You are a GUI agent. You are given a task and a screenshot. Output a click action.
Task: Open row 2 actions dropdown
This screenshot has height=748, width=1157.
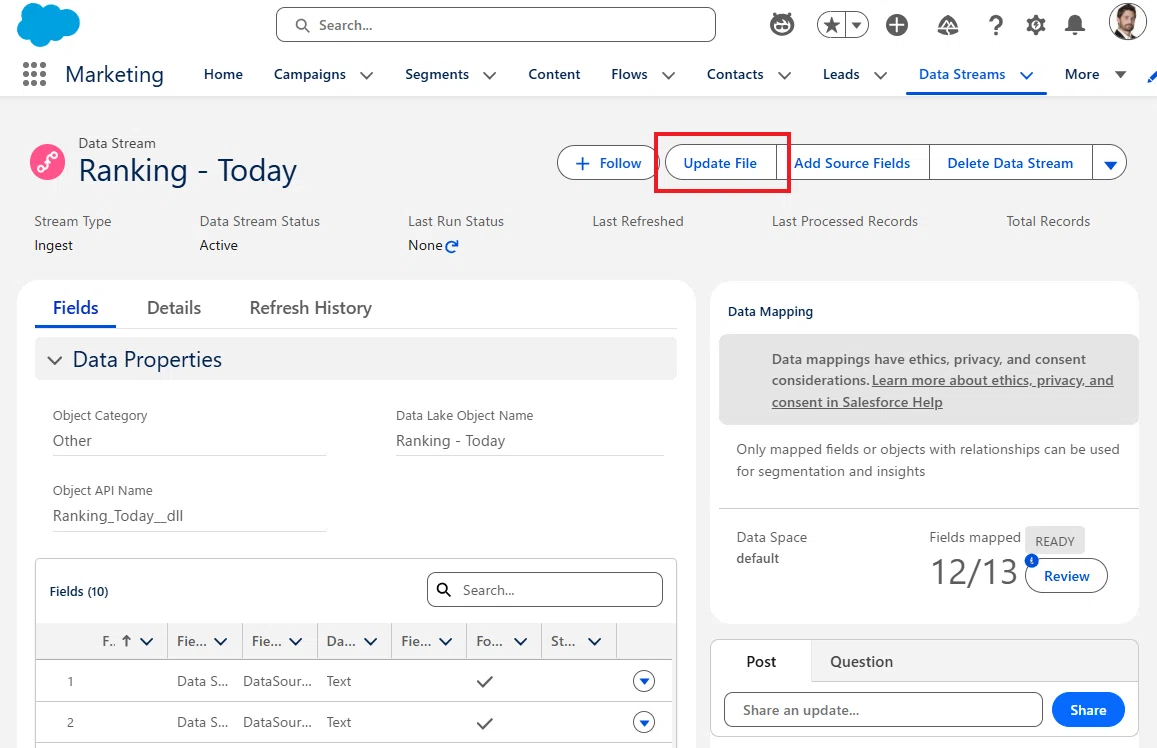644,722
